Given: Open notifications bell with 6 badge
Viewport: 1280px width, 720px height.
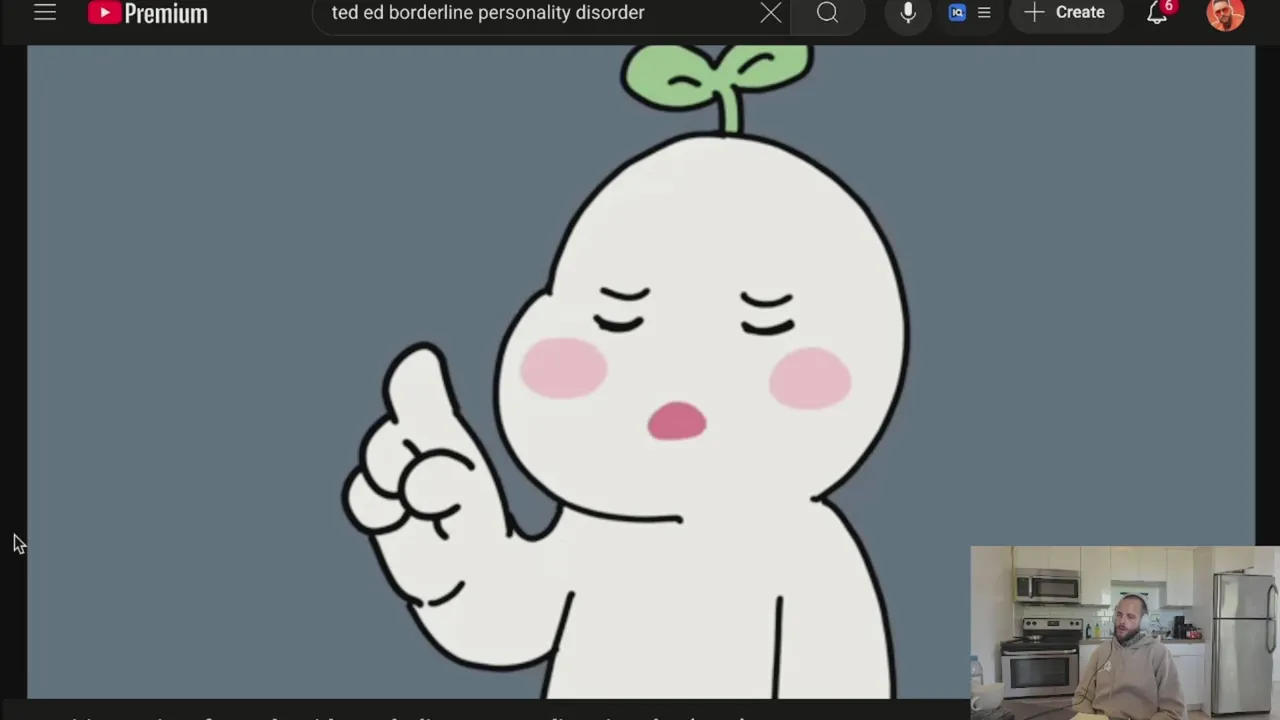Looking at the screenshot, I should coord(1158,13).
